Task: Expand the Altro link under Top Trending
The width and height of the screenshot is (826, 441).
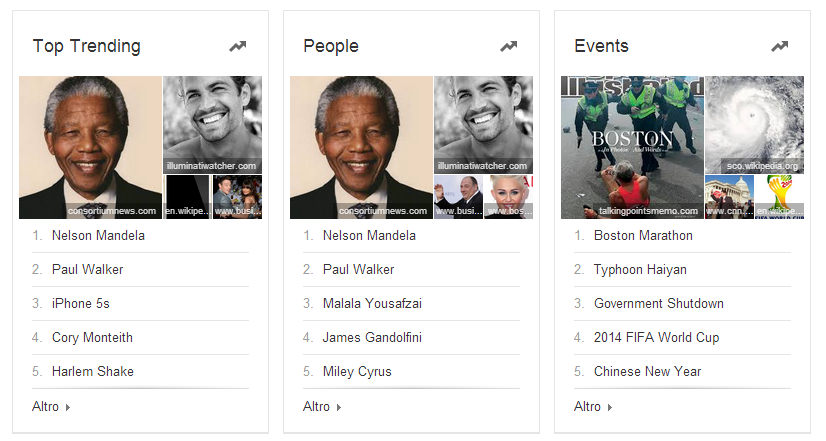Action: click(x=52, y=406)
